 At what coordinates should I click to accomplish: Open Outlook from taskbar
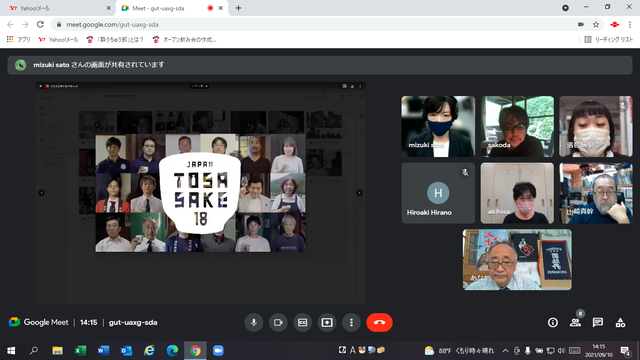click(126, 351)
